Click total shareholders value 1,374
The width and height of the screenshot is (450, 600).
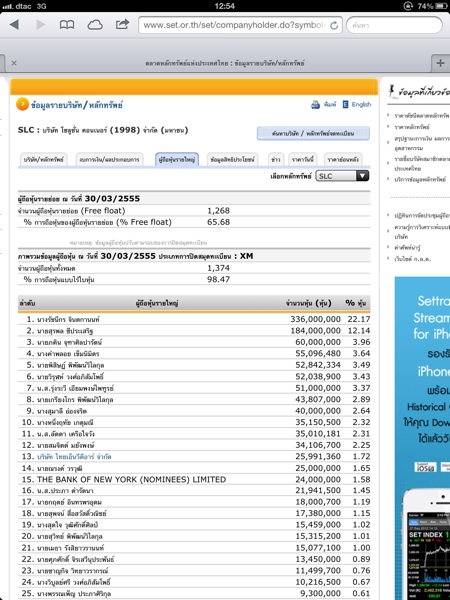[x=218, y=268]
